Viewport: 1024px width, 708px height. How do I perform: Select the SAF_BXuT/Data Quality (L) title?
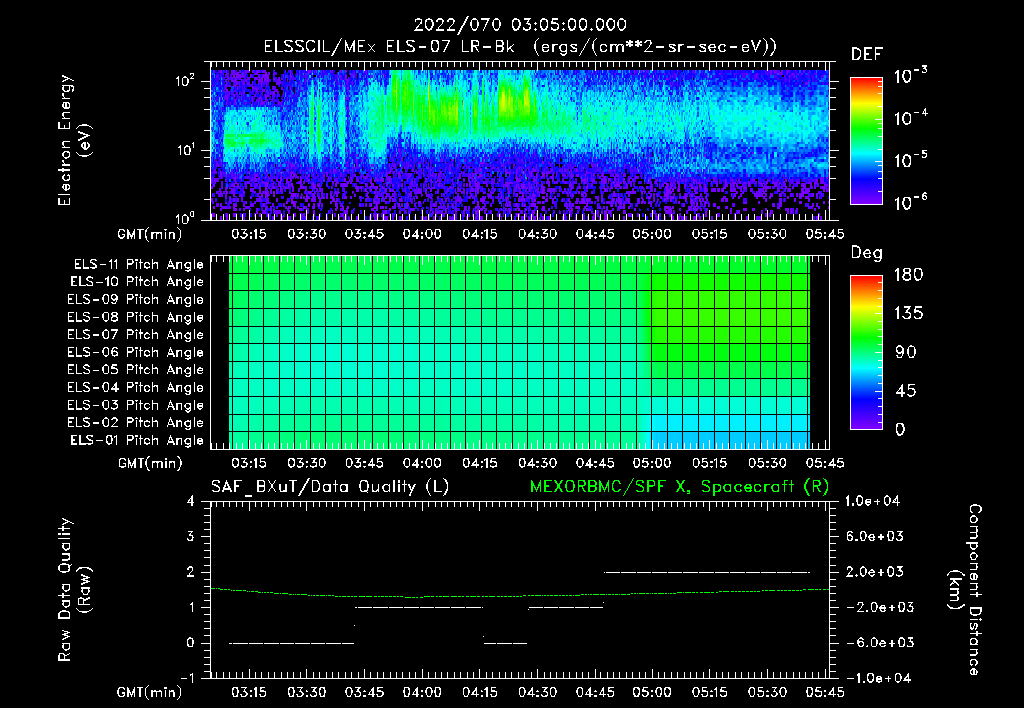pos(330,487)
